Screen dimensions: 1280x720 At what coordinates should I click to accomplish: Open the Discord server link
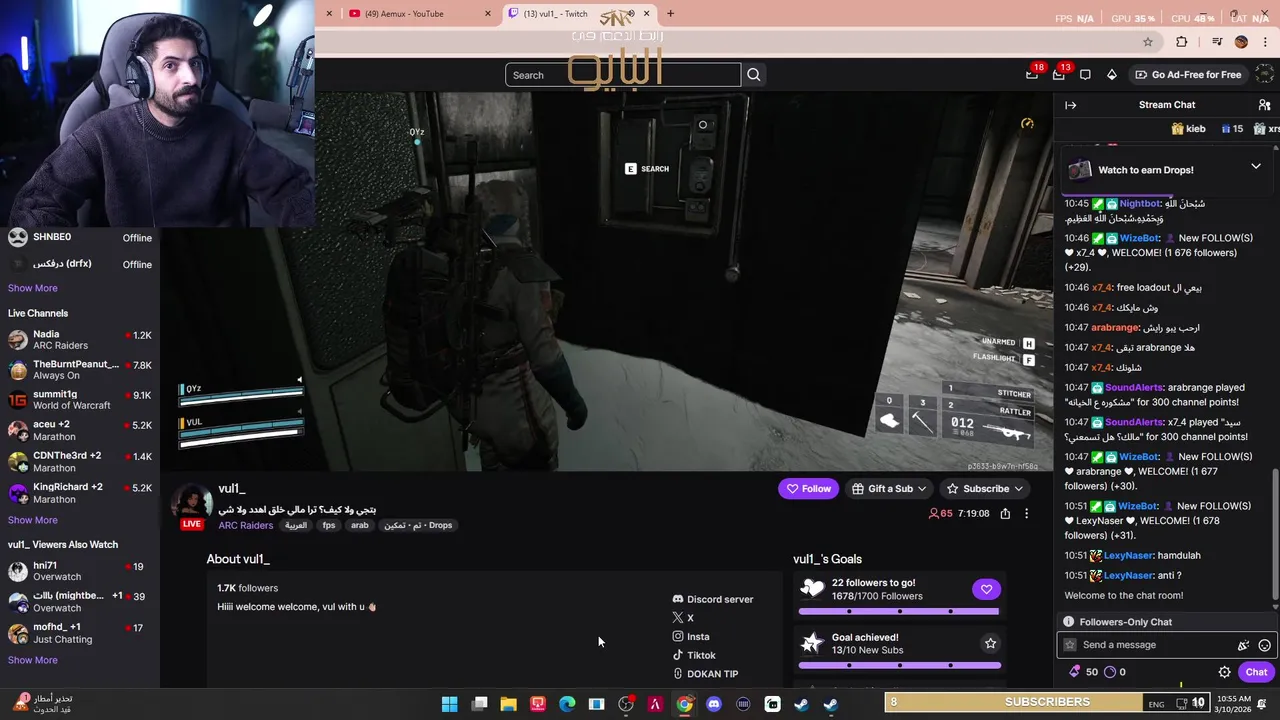[713, 599]
